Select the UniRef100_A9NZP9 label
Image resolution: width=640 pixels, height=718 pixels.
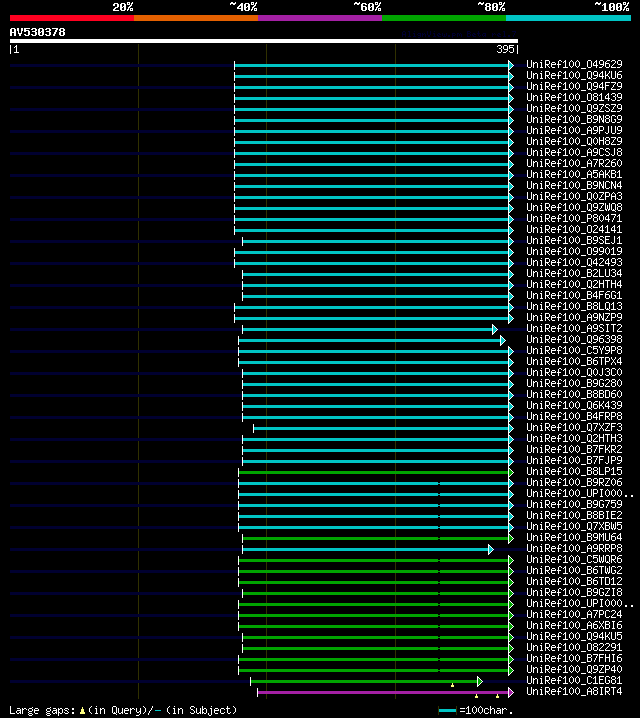(574, 317)
